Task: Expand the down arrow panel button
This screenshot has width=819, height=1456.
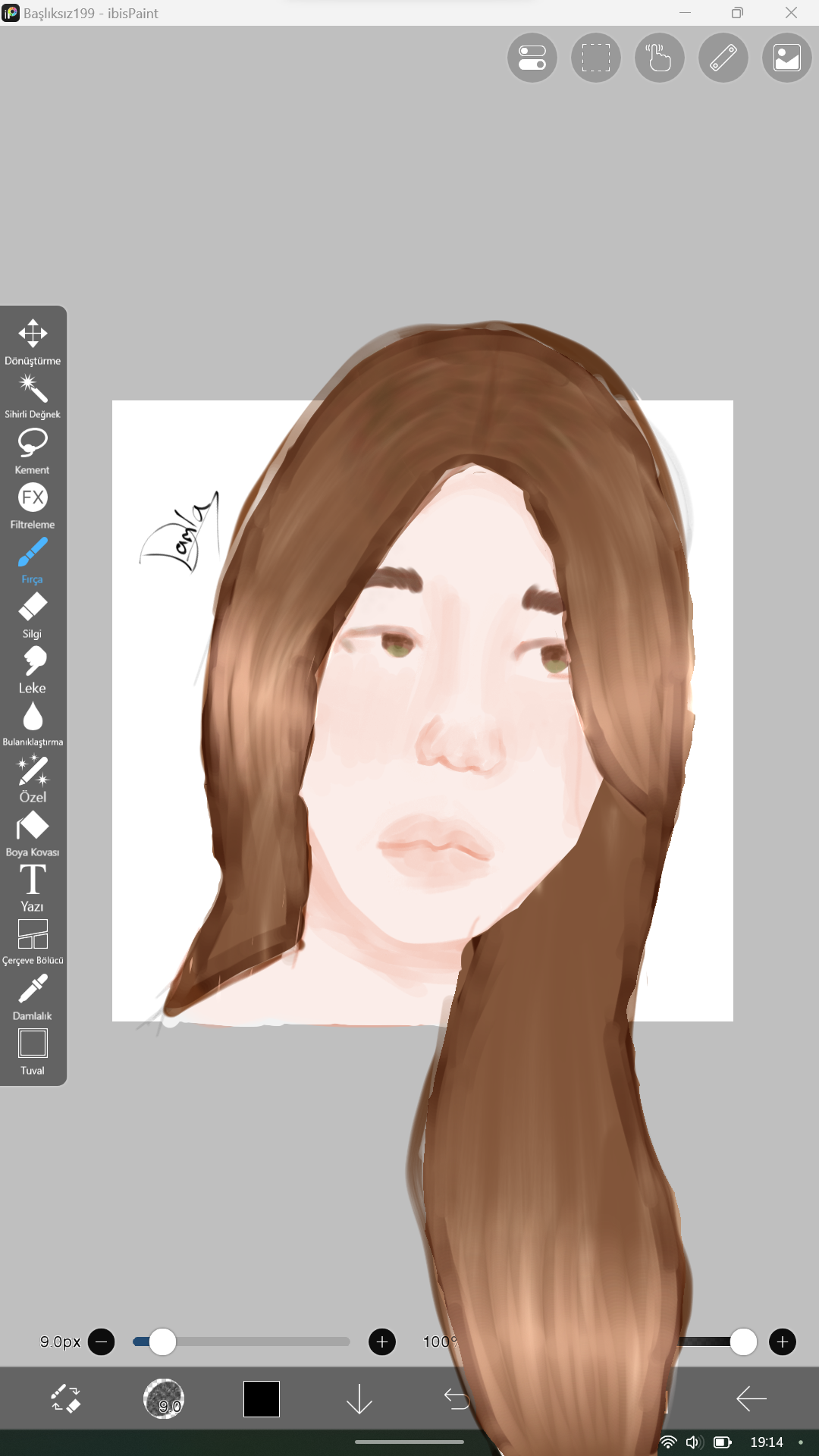Action: pyautogui.click(x=359, y=1398)
